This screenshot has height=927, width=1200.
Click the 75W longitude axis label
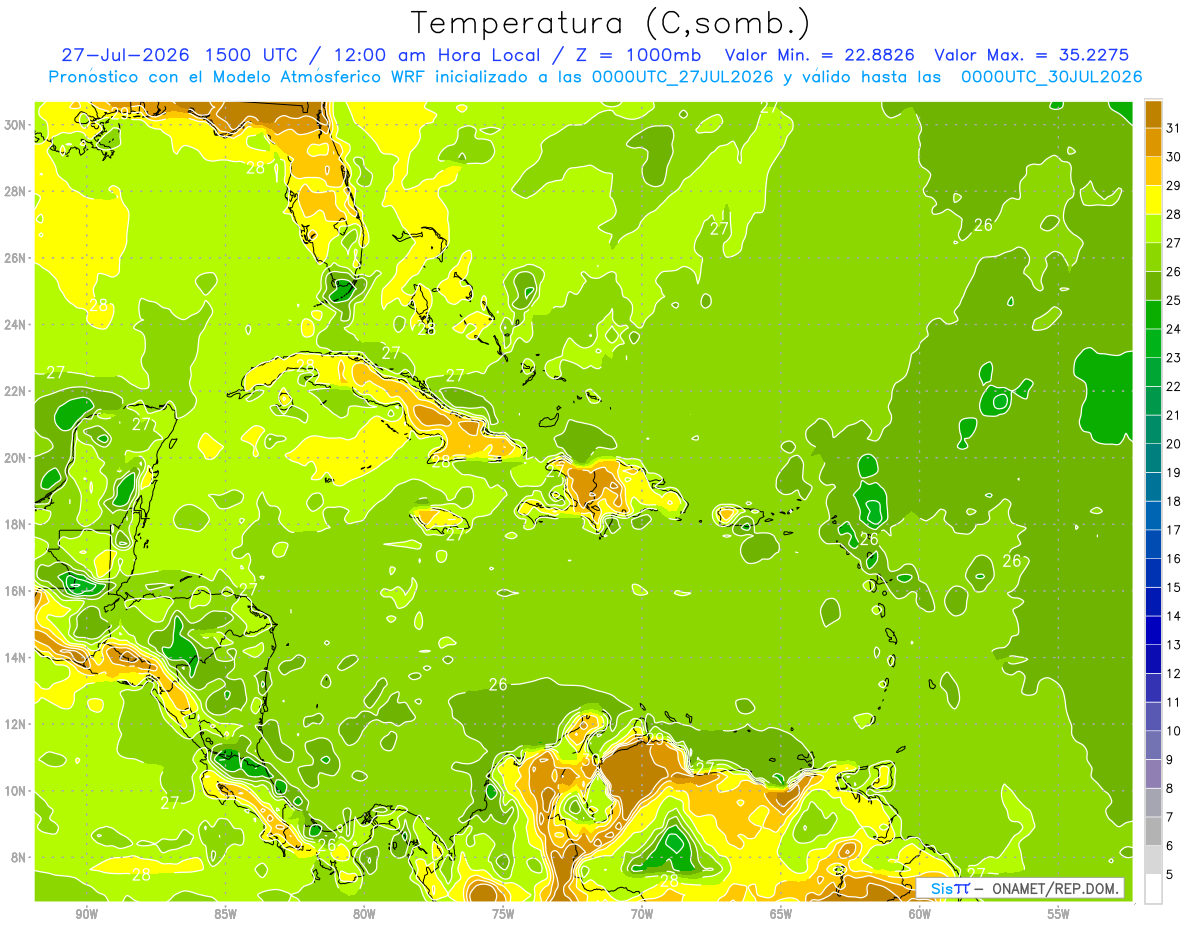coord(503,914)
